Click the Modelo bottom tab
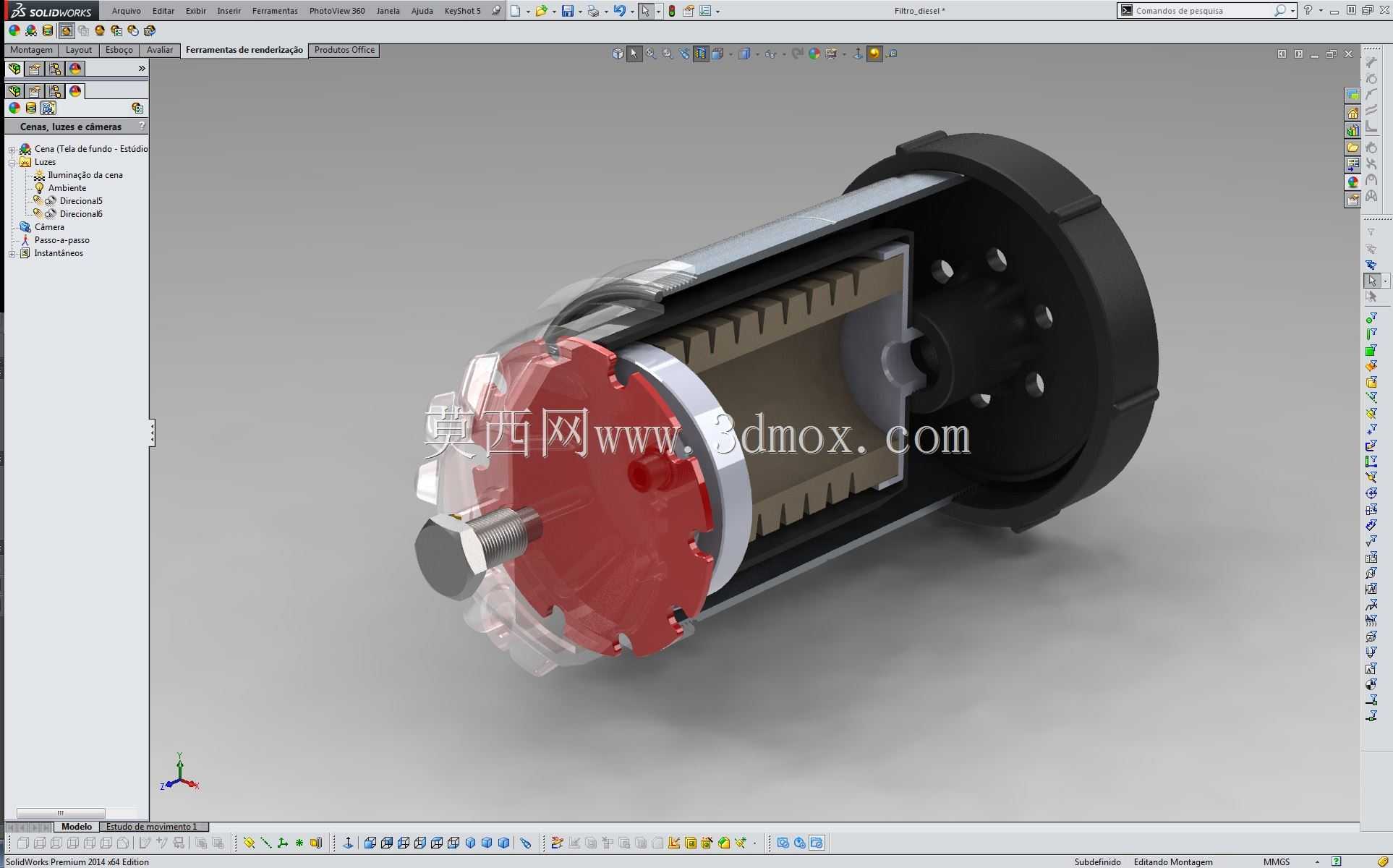1393x868 pixels. coord(76,826)
